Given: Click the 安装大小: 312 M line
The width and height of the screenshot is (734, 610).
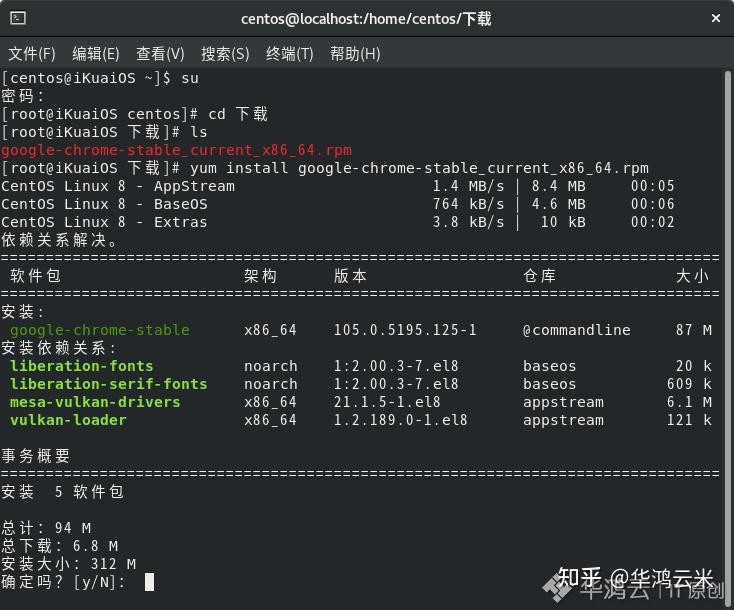Looking at the screenshot, I should 68,564.
